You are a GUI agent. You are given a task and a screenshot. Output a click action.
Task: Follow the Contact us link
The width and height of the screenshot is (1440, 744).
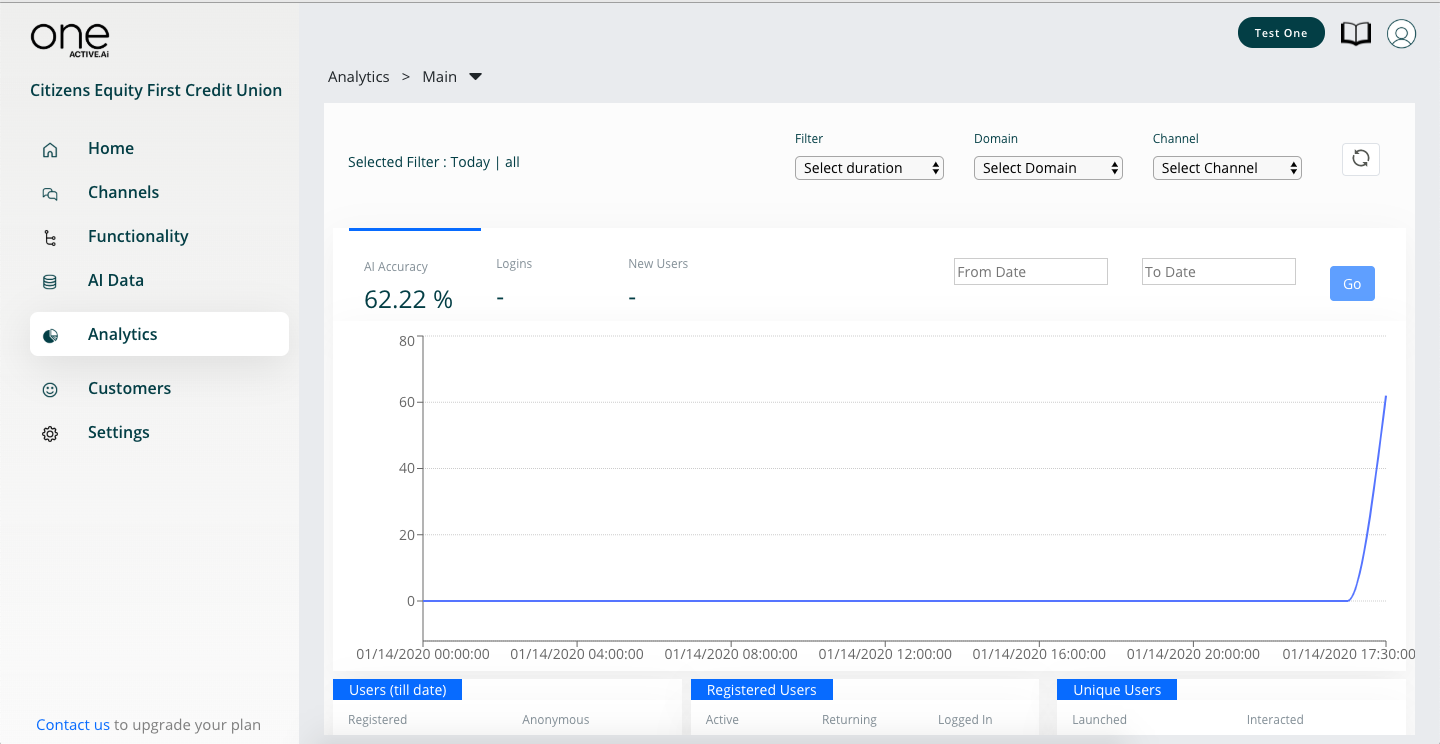(x=73, y=725)
